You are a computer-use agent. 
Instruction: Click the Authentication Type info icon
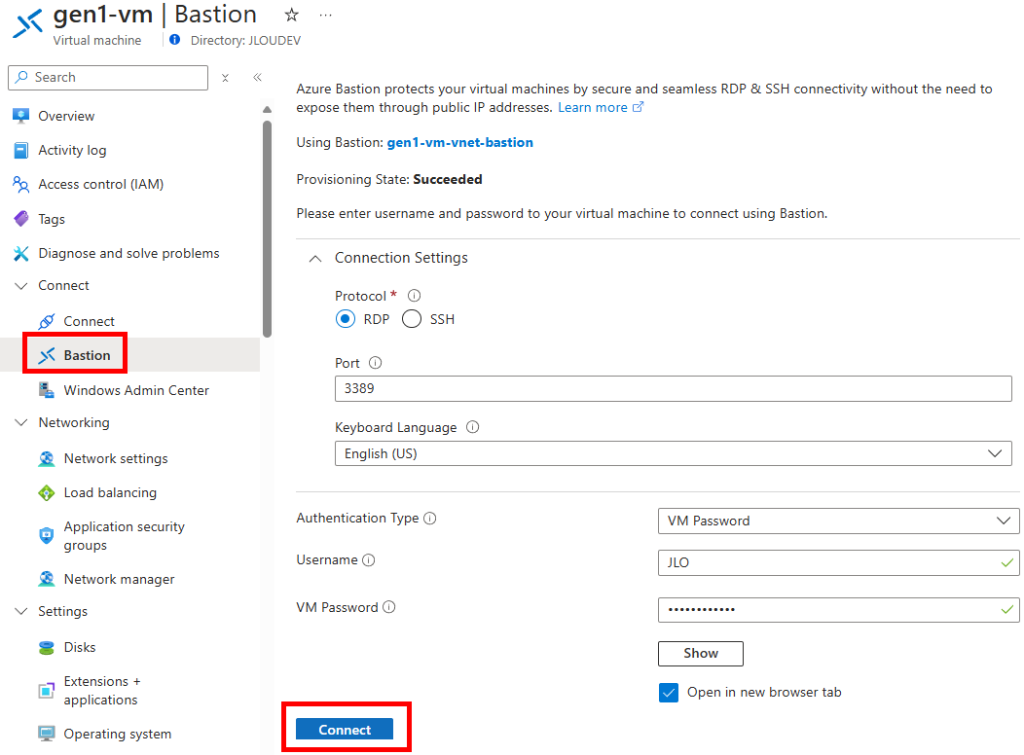[430, 519]
